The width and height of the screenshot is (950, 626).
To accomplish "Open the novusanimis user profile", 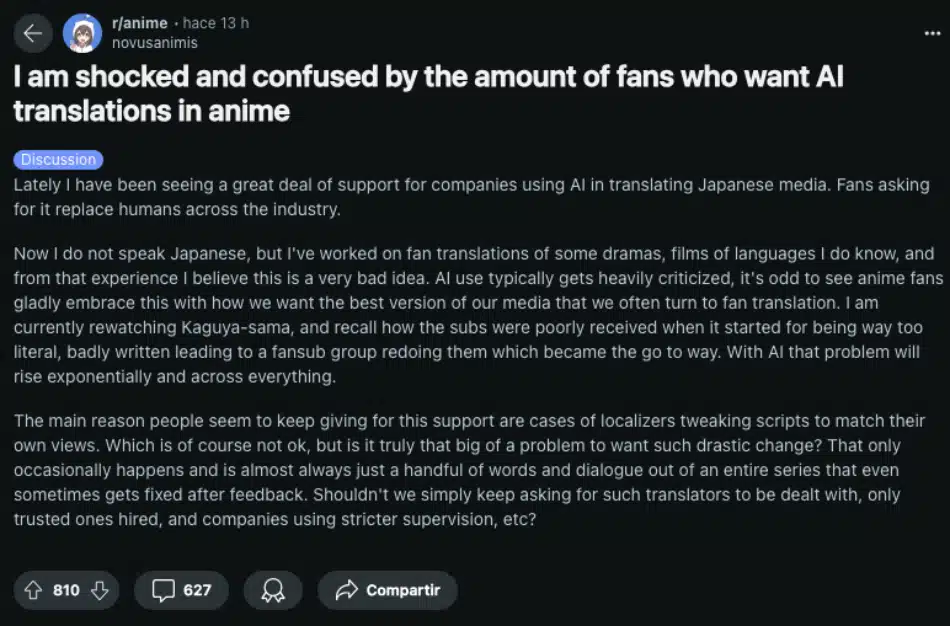I will coord(154,43).
